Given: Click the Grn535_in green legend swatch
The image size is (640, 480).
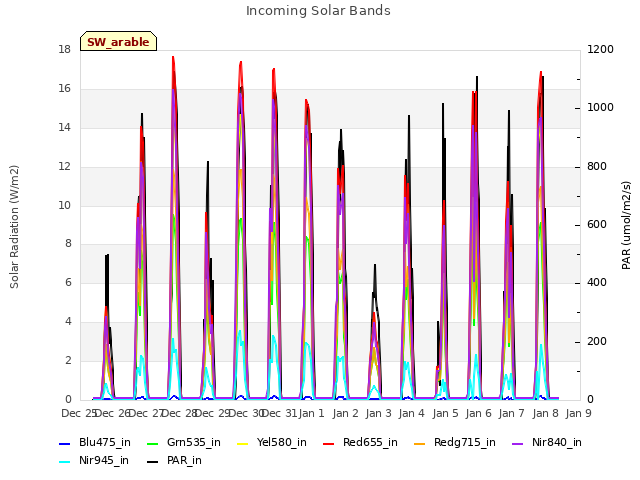Looking at the screenshot, I should click(152, 444).
